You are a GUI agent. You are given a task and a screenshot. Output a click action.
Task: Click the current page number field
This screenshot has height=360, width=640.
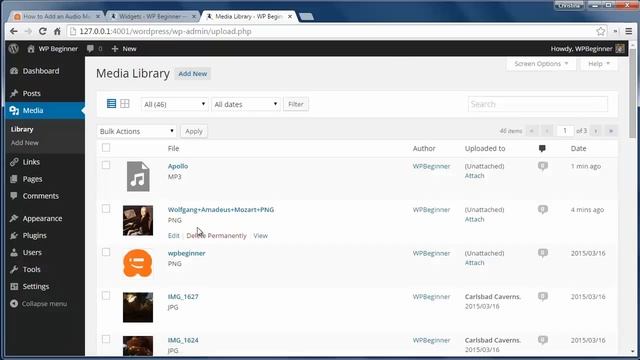[565, 131]
